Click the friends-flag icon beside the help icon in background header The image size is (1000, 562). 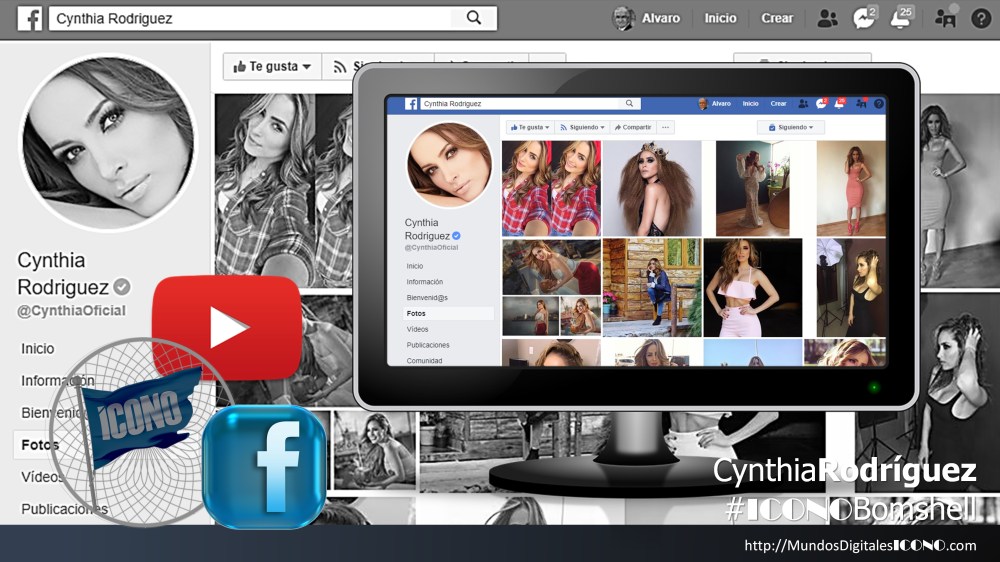pyautogui.click(x=945, y=18)
